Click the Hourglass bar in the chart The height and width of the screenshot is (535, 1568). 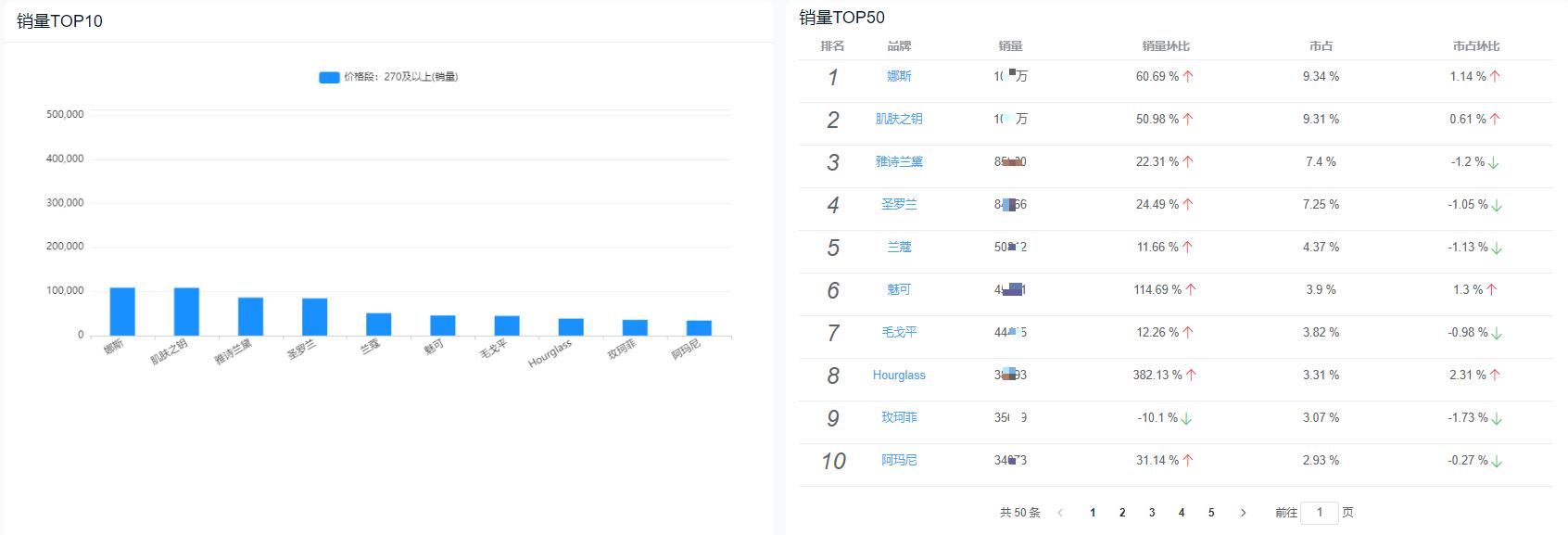[x=571, y=327]
